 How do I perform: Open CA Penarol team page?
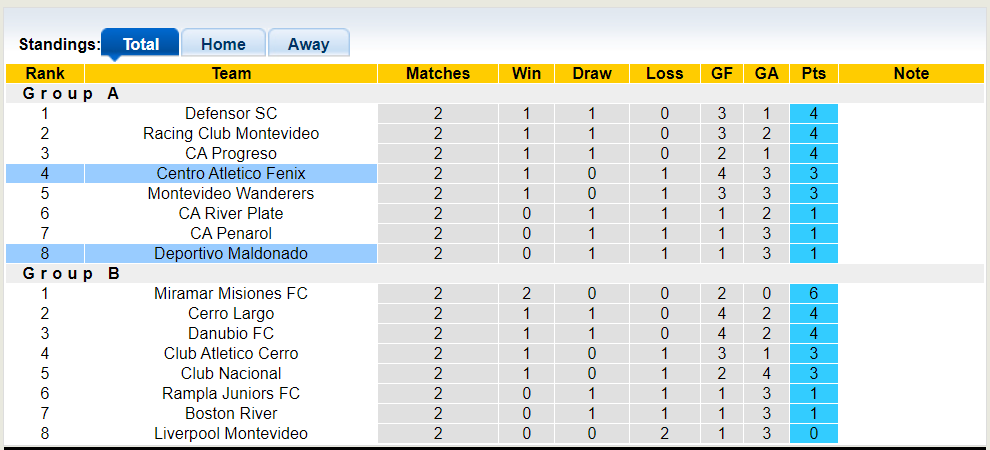231,234
